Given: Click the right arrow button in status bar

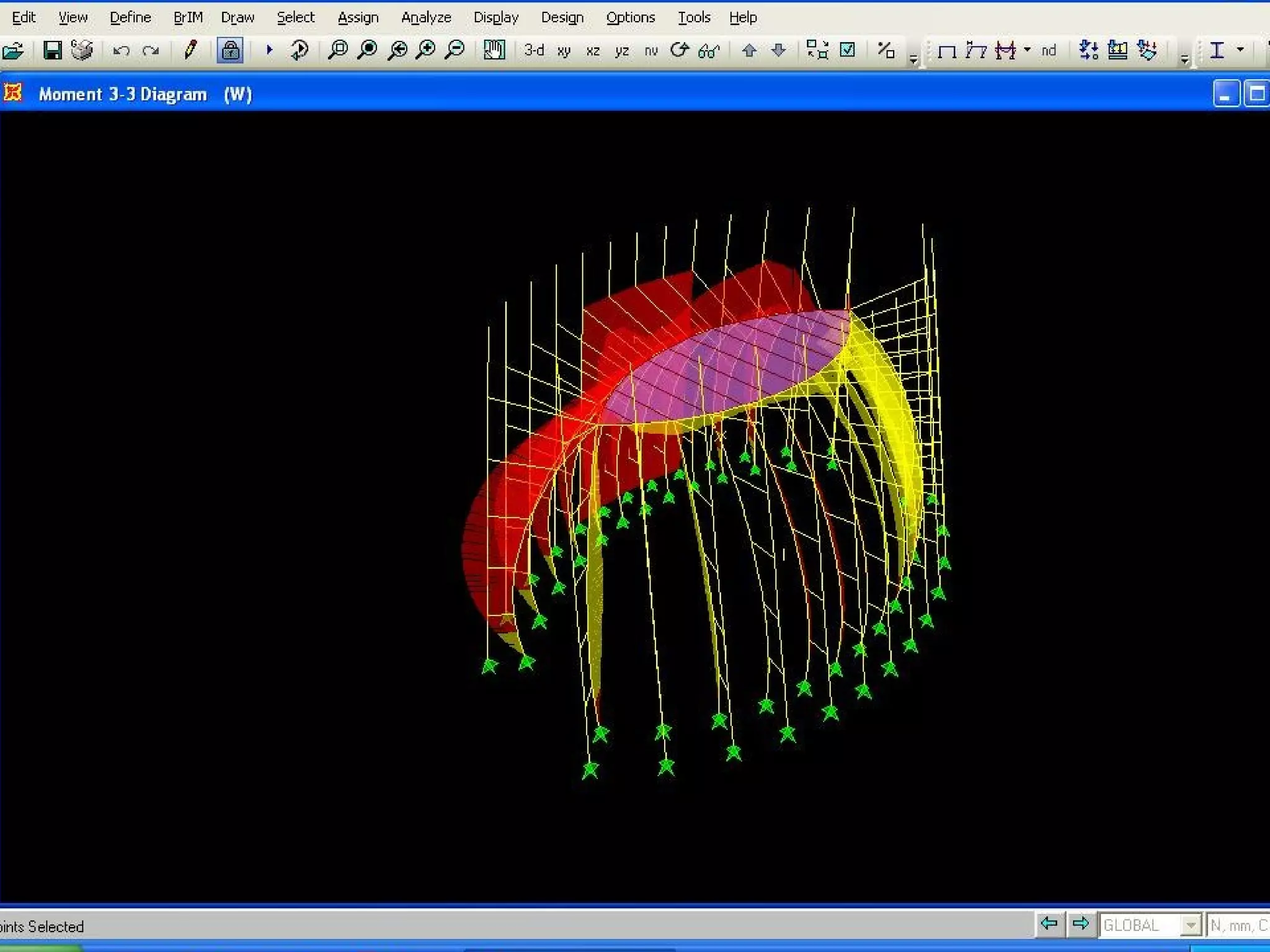Looking at the screenshot, I should click(1081, 924).
